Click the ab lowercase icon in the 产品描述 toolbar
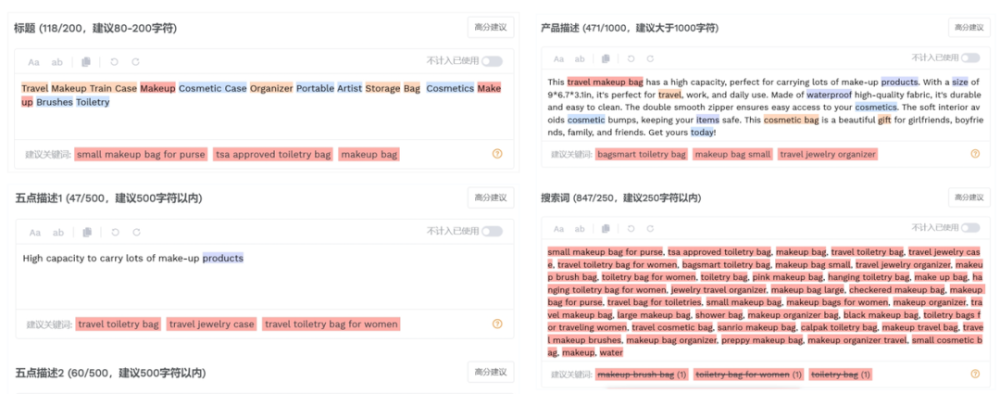The width and height of the screenshot is (1000, 394). [x=580, y=59]
